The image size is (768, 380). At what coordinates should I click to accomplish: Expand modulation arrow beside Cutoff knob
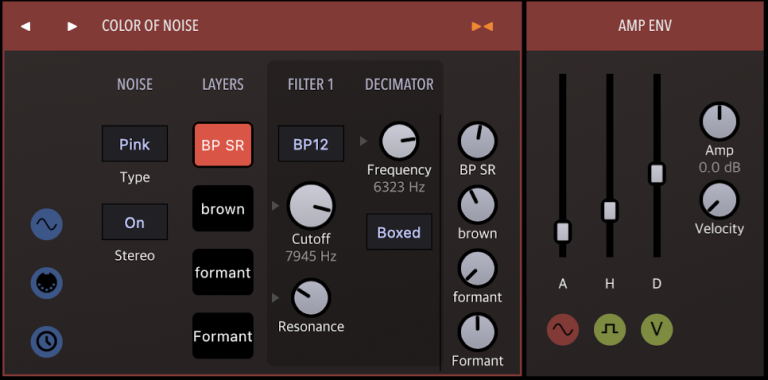(x=275, y=206)
